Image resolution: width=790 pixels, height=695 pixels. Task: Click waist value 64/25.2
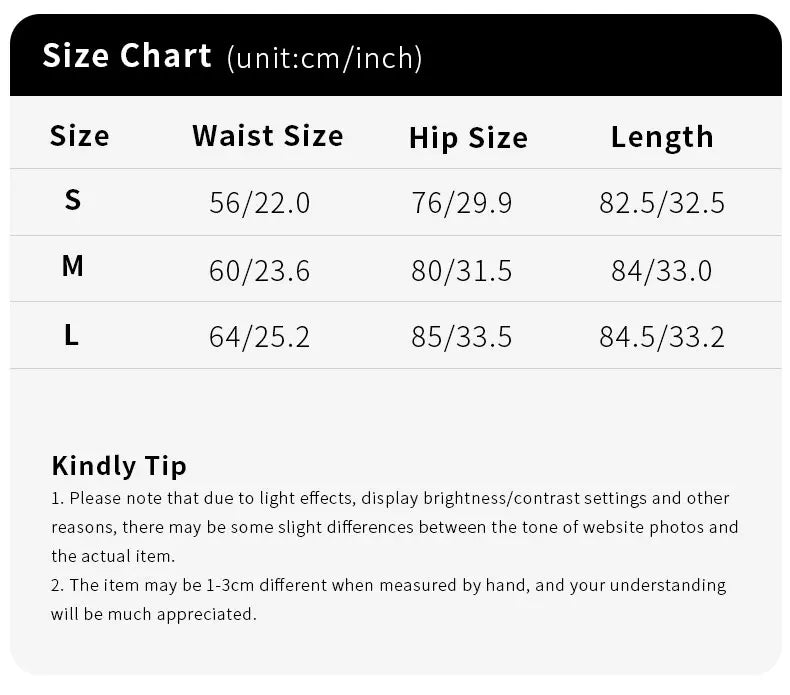pos(259,337)
